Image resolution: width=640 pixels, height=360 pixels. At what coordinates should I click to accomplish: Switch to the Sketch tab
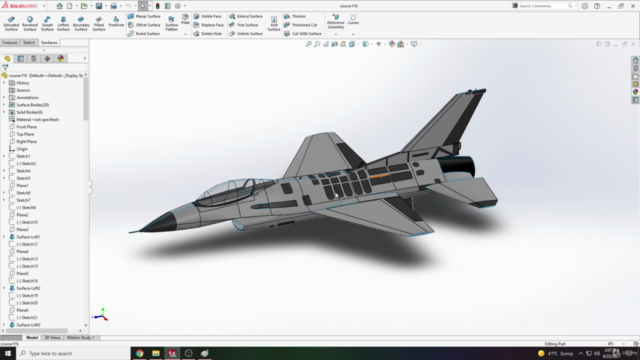(29, 42)
